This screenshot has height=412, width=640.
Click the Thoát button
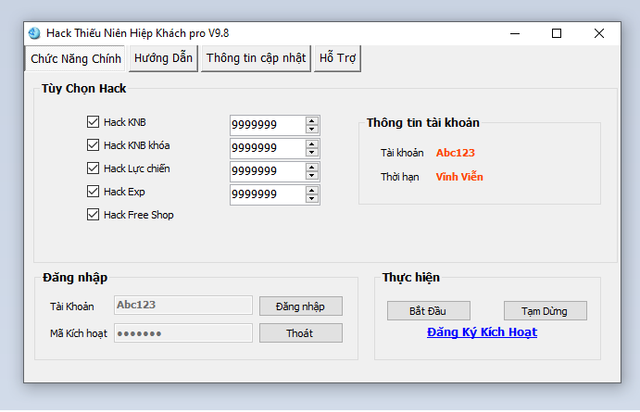click(x=300, y=333)
